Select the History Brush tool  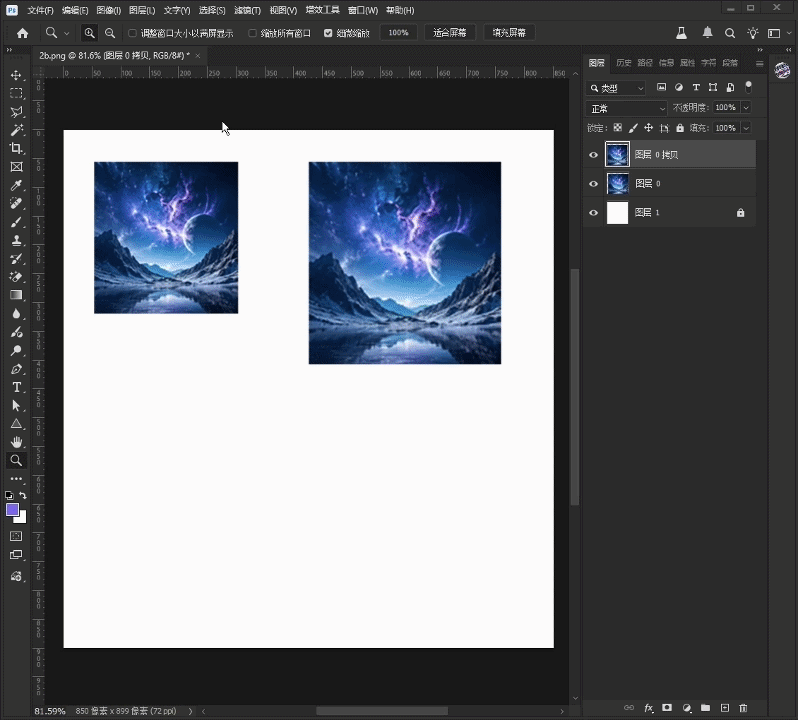tap(16, 258)
